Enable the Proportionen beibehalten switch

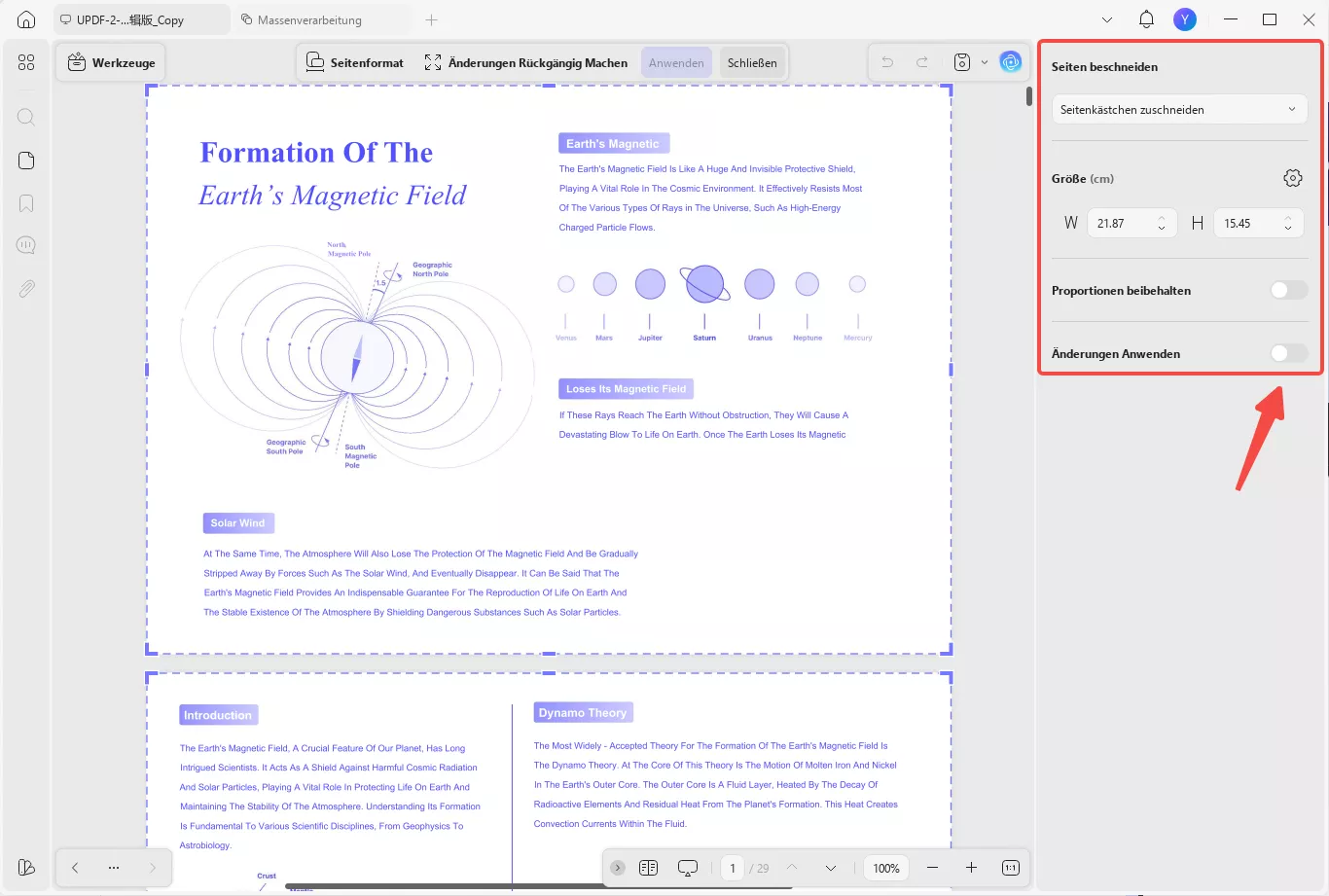pyautogui.click(x=1289, y=290)
